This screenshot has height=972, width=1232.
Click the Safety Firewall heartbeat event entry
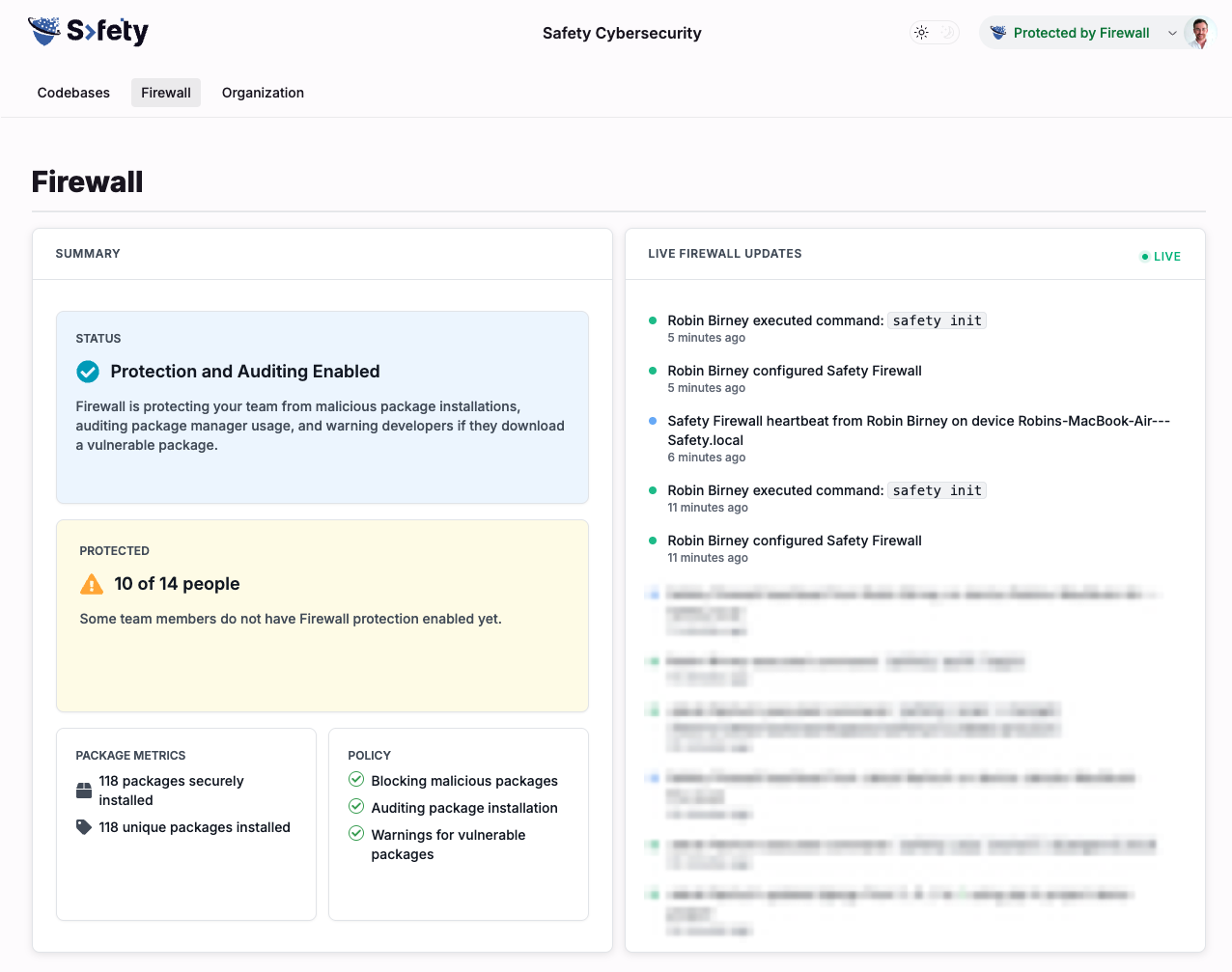click(917, 430)
